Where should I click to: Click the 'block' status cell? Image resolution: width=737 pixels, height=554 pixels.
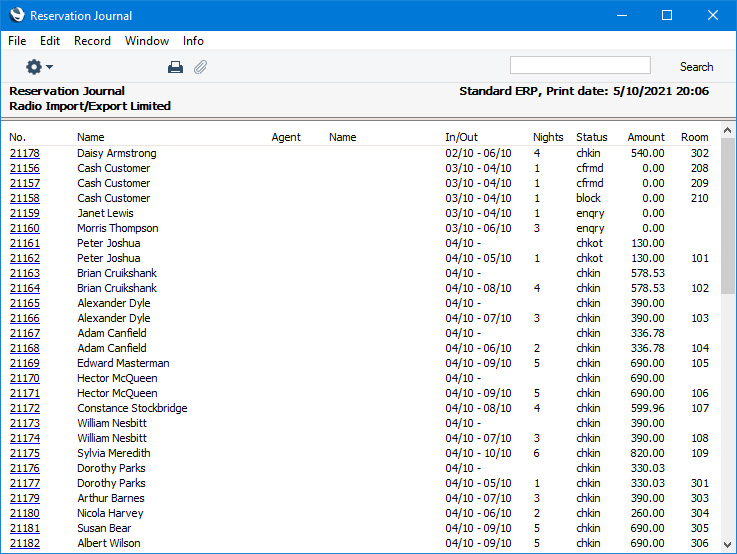pyautogui.click(x=588, y=198)
